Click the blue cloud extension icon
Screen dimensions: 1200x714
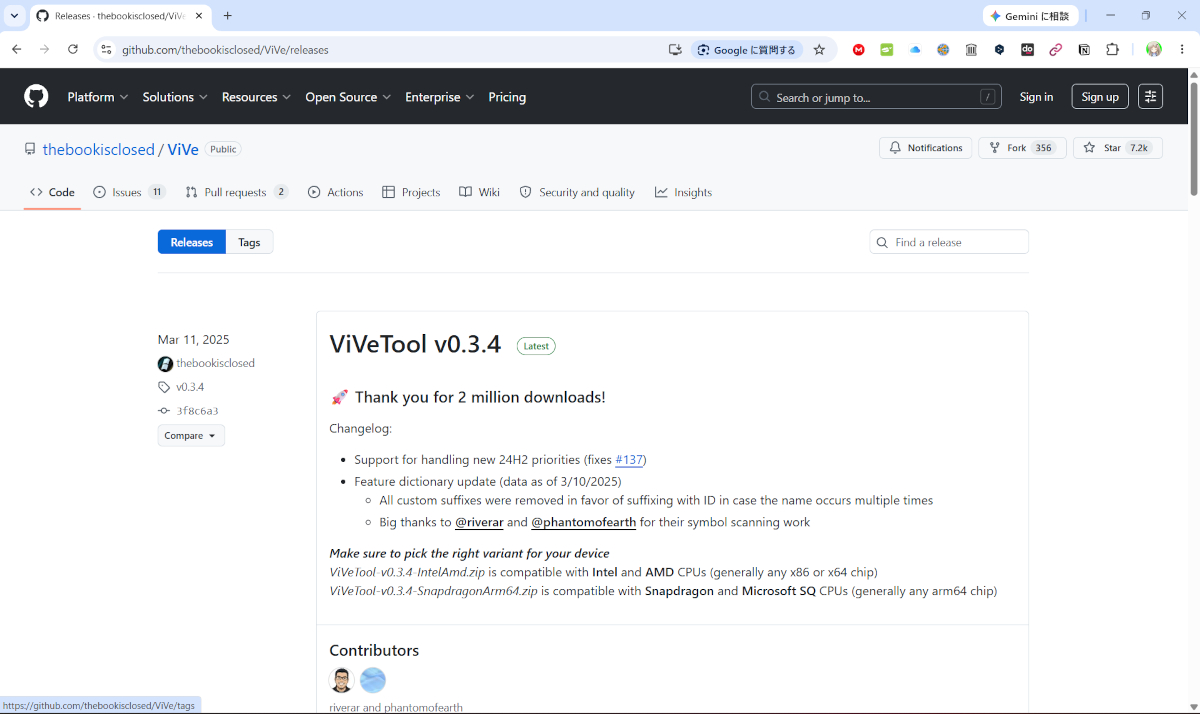915,50
